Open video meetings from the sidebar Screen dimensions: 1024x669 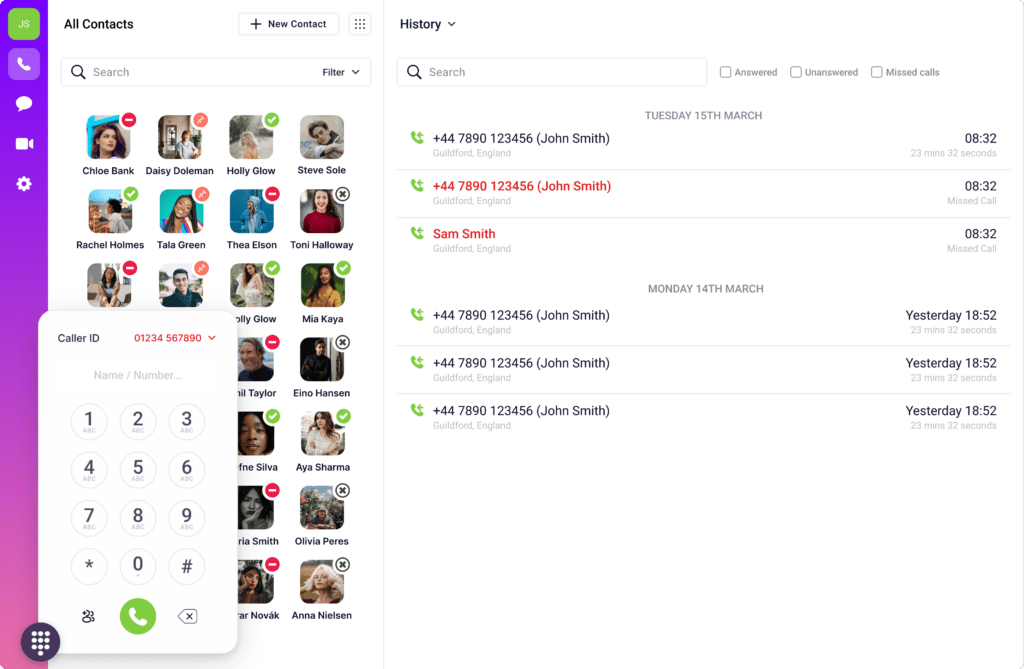(x=24, y=144)
